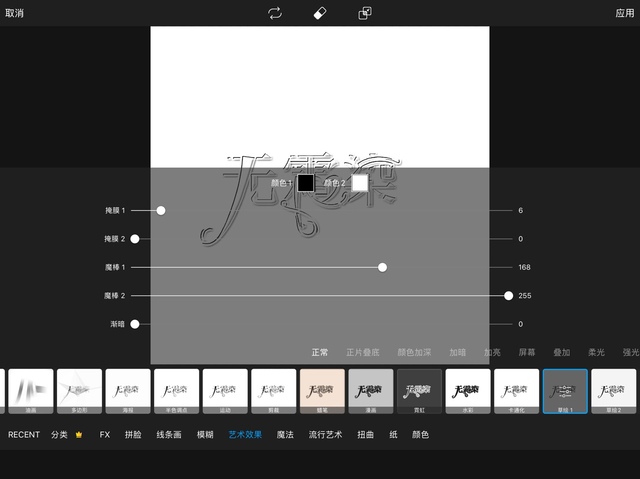The width and height of the screenshot is (640, 479).
Task: Tap the gold crown premium icon
Action: 79,435
